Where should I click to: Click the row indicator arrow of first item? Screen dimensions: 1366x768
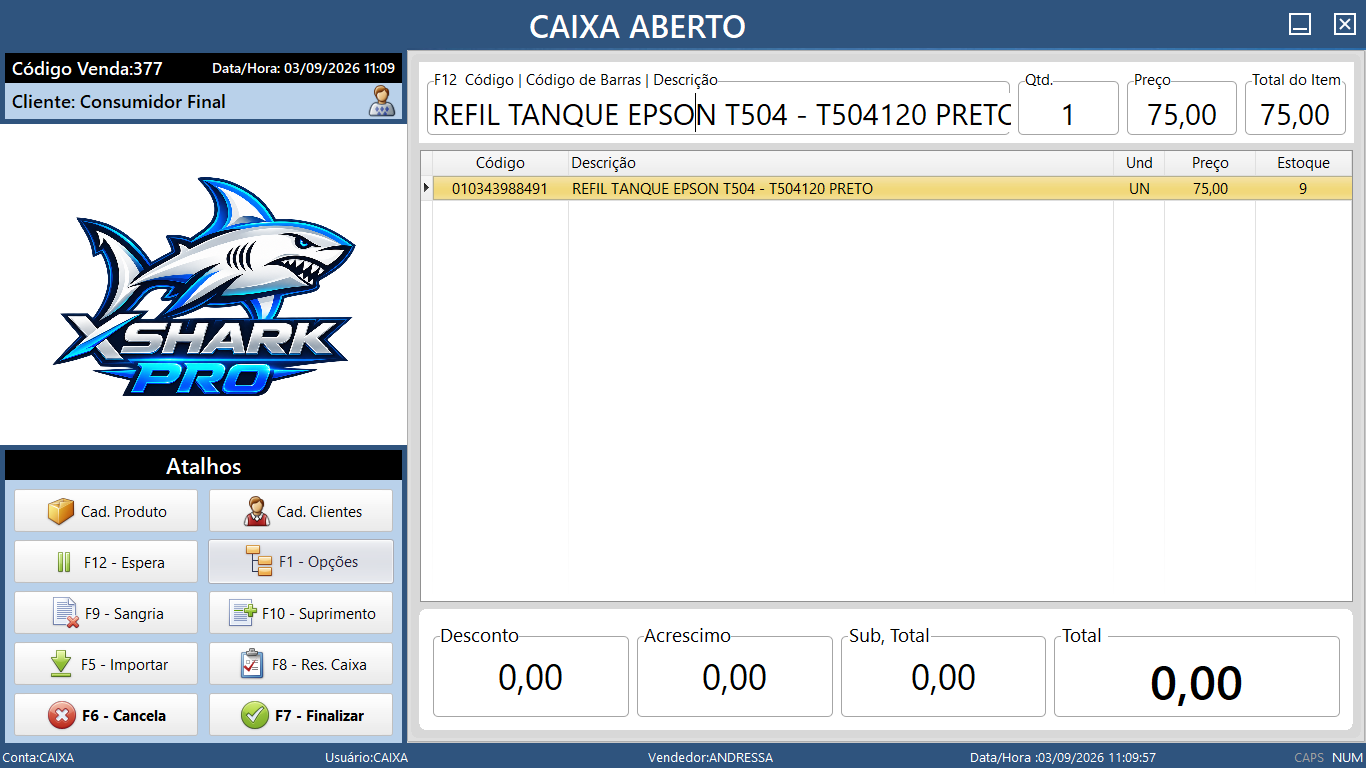(427, 188)
